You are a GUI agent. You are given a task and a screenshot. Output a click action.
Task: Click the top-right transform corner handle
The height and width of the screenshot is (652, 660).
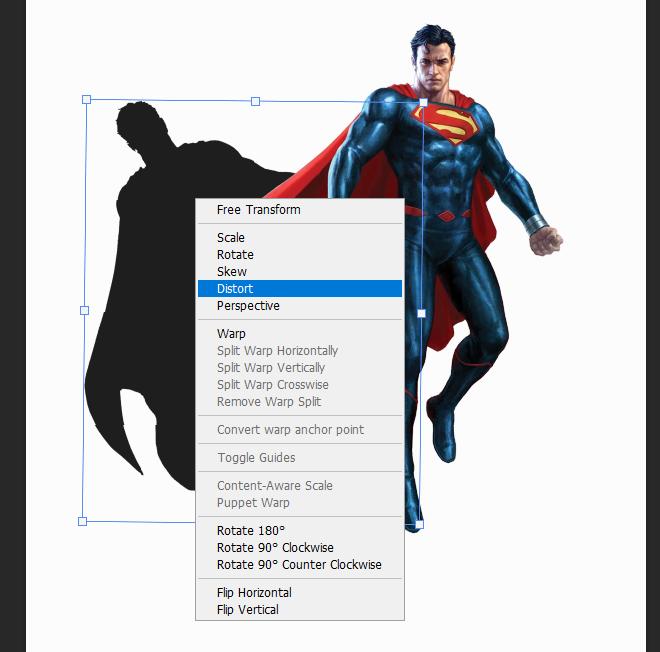[423, 102]
